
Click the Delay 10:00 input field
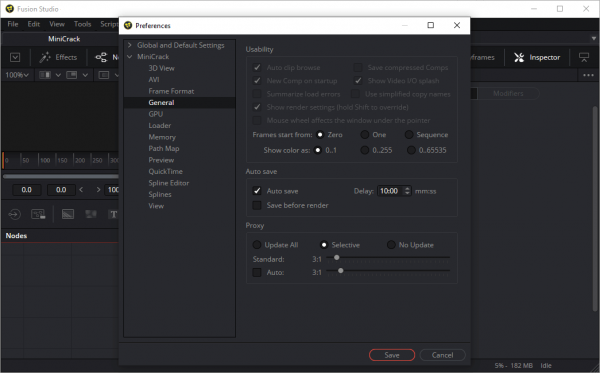pyautogui.click(x=390, y=191)
